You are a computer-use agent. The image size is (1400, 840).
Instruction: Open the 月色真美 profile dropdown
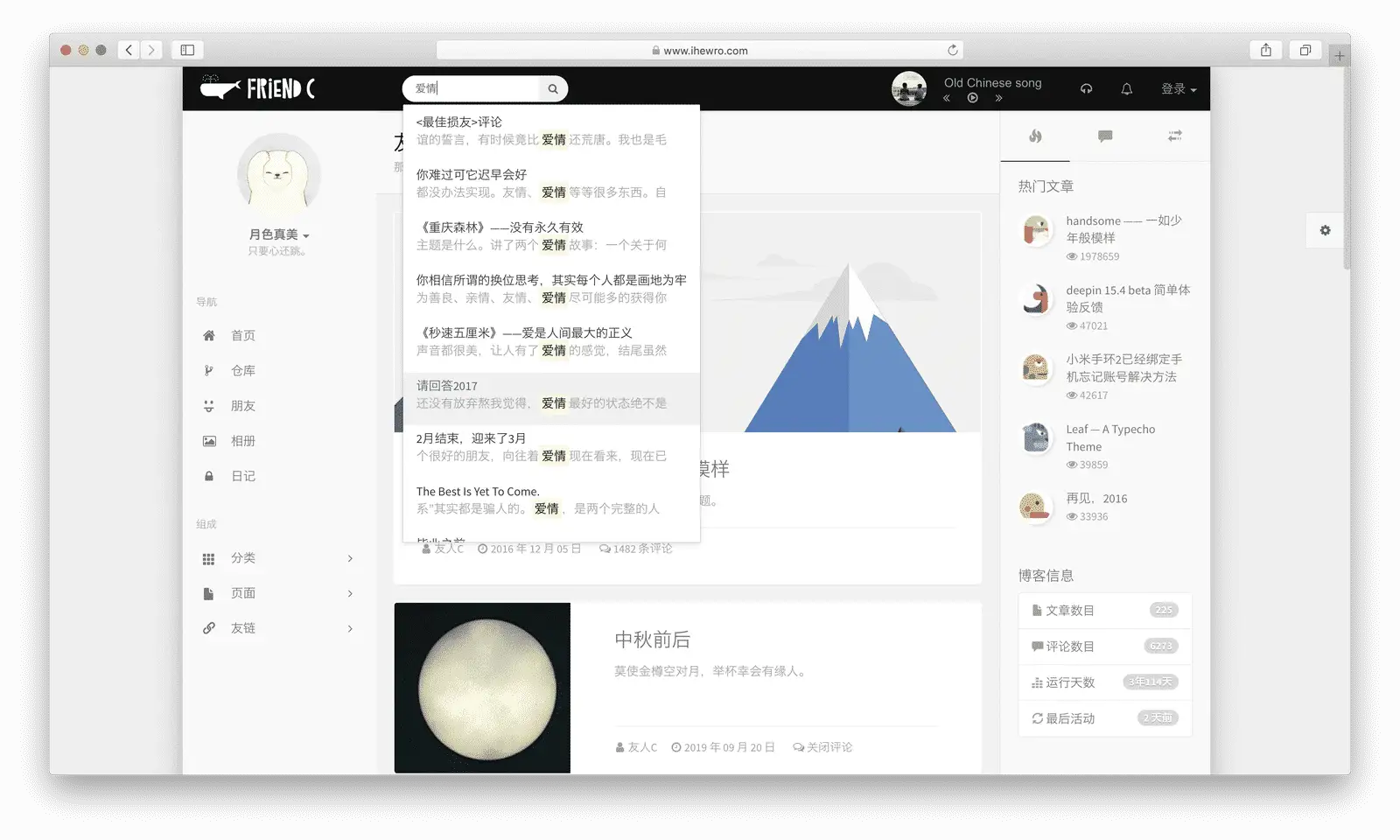click(x=279, y=234)
